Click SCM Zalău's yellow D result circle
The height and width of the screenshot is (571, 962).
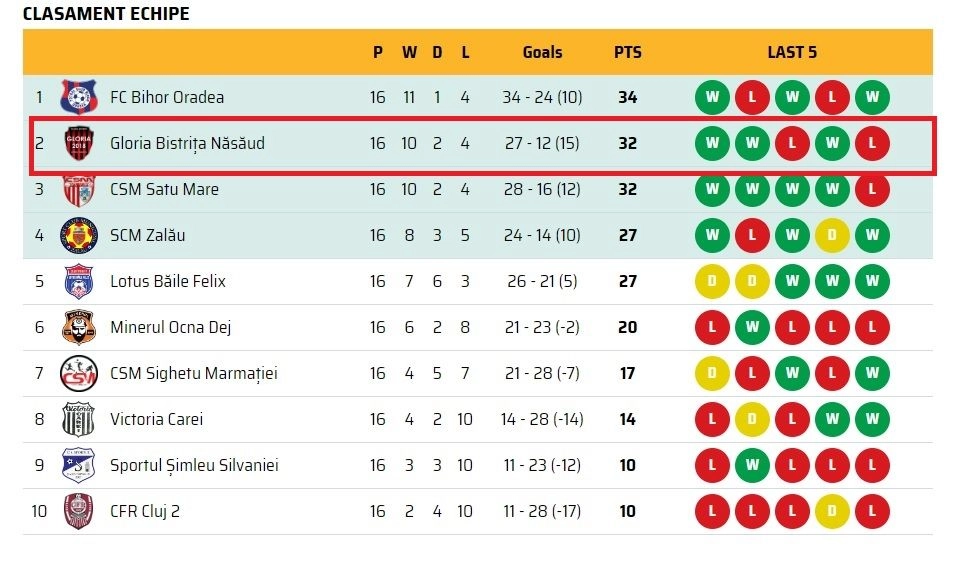[832, 235]
